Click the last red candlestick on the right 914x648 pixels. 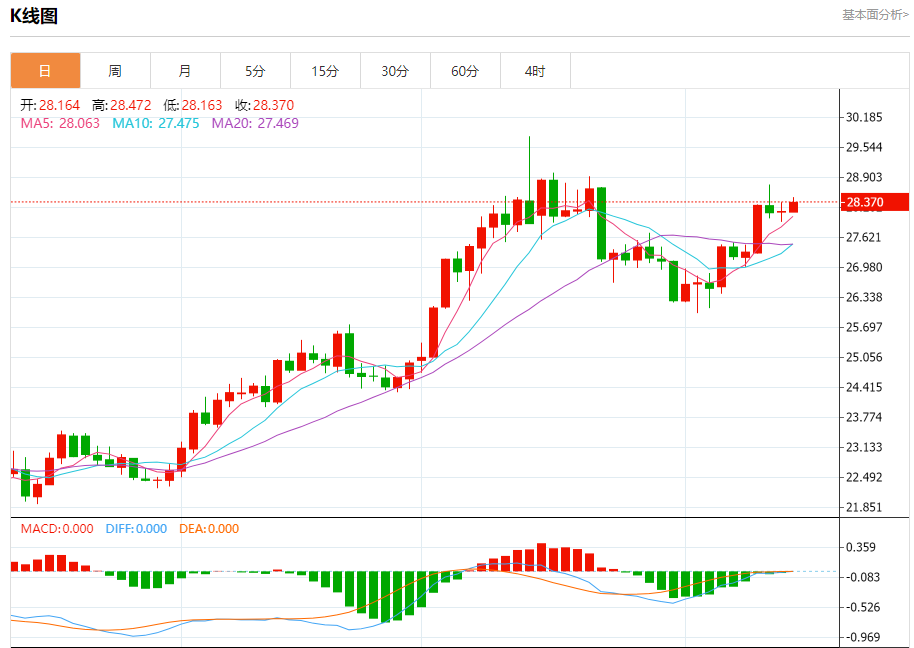click(793, 207)
